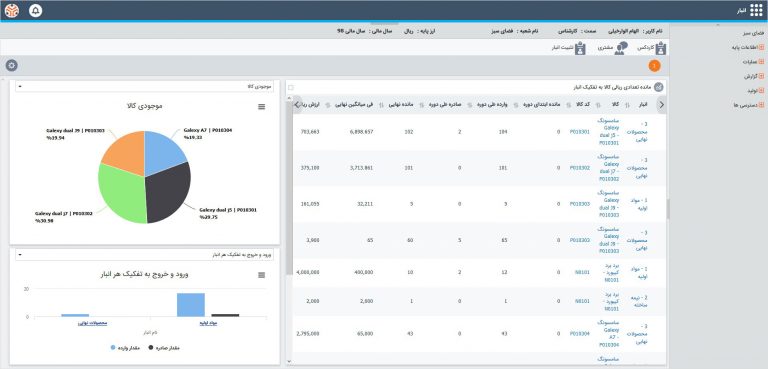Open the apps grid menu icon
Image resolution: width=768 pixels, height=369 pixels.
756,10
